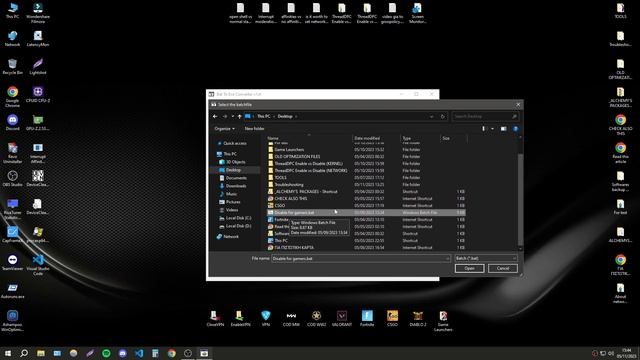Image resolution: width=640 pixels, height=360 pixels.
Task: Select the CSGO shortcut row in list
Action: 366,205
